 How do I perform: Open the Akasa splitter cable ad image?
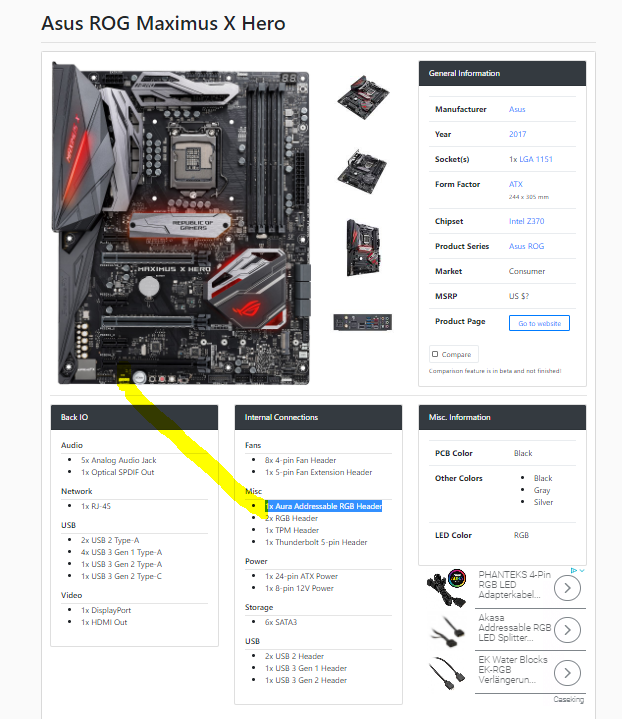(446, 631)
